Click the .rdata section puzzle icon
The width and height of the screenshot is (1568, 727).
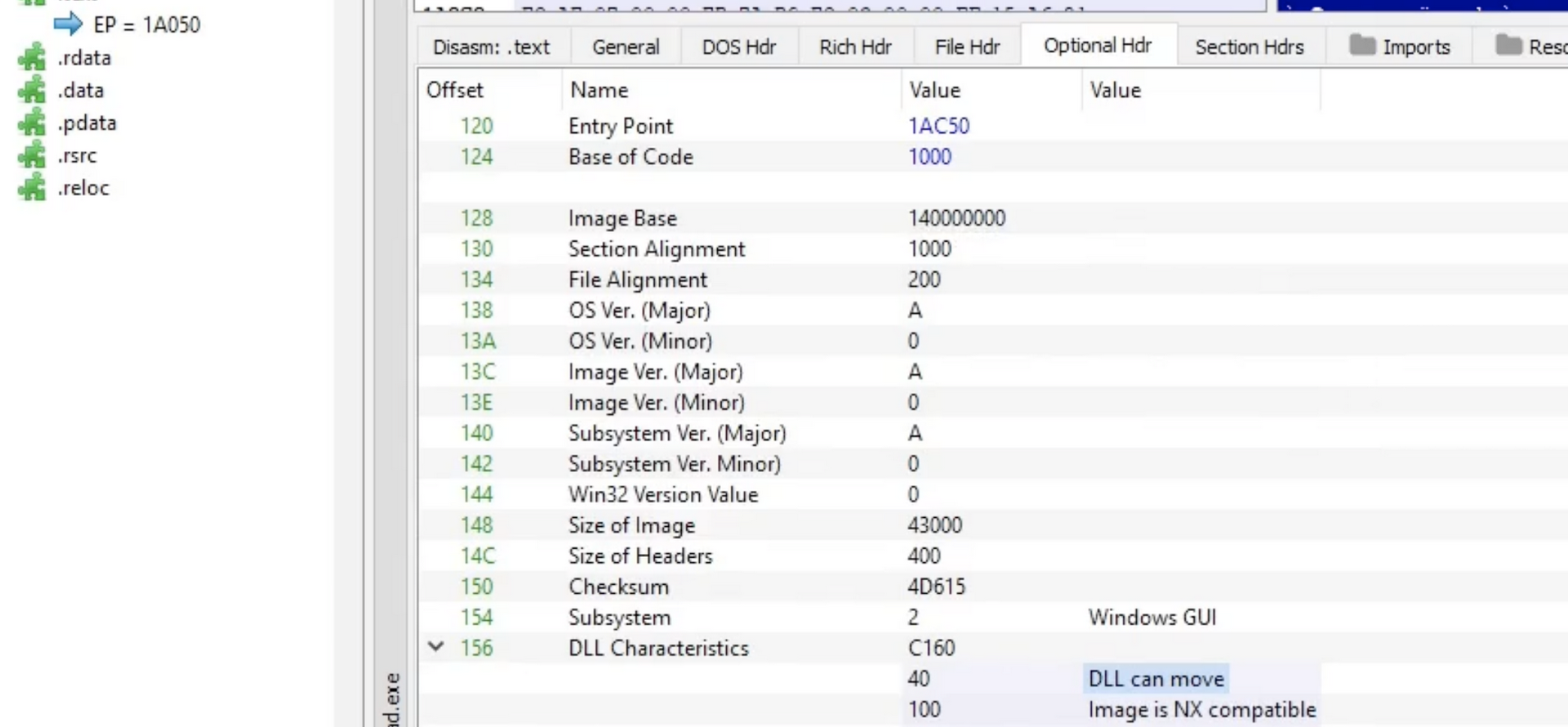[32, 58]
